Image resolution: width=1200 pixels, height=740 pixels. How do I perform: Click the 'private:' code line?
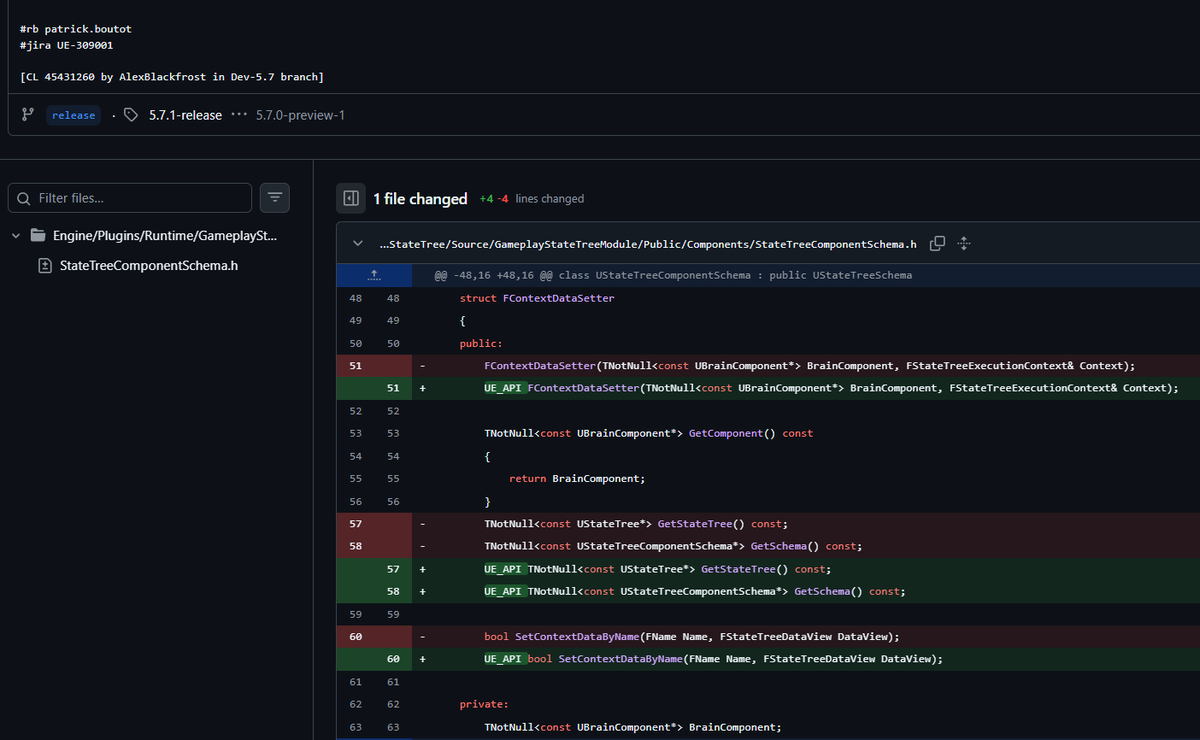484,704
